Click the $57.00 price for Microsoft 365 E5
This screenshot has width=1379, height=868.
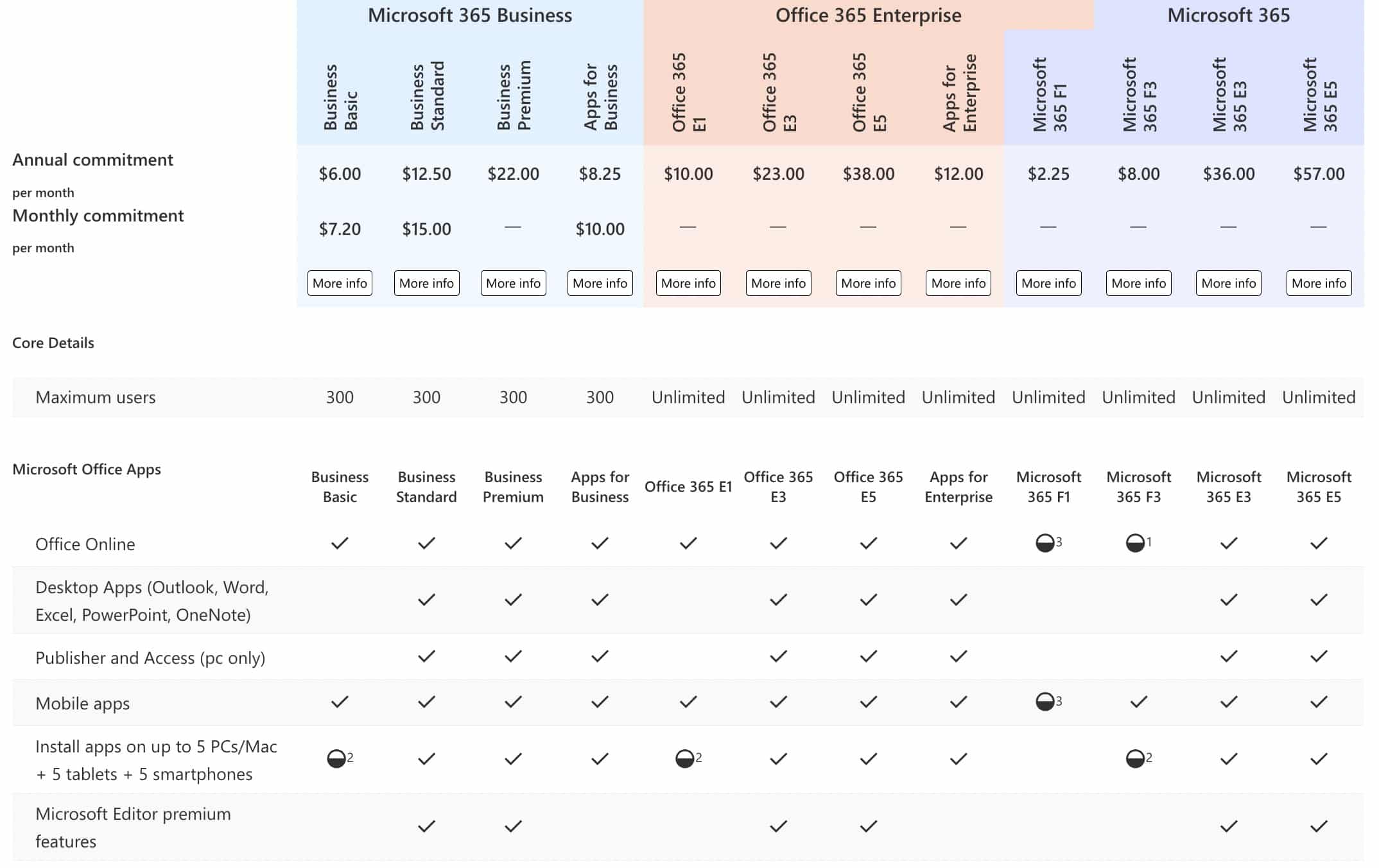[1318, 173]
